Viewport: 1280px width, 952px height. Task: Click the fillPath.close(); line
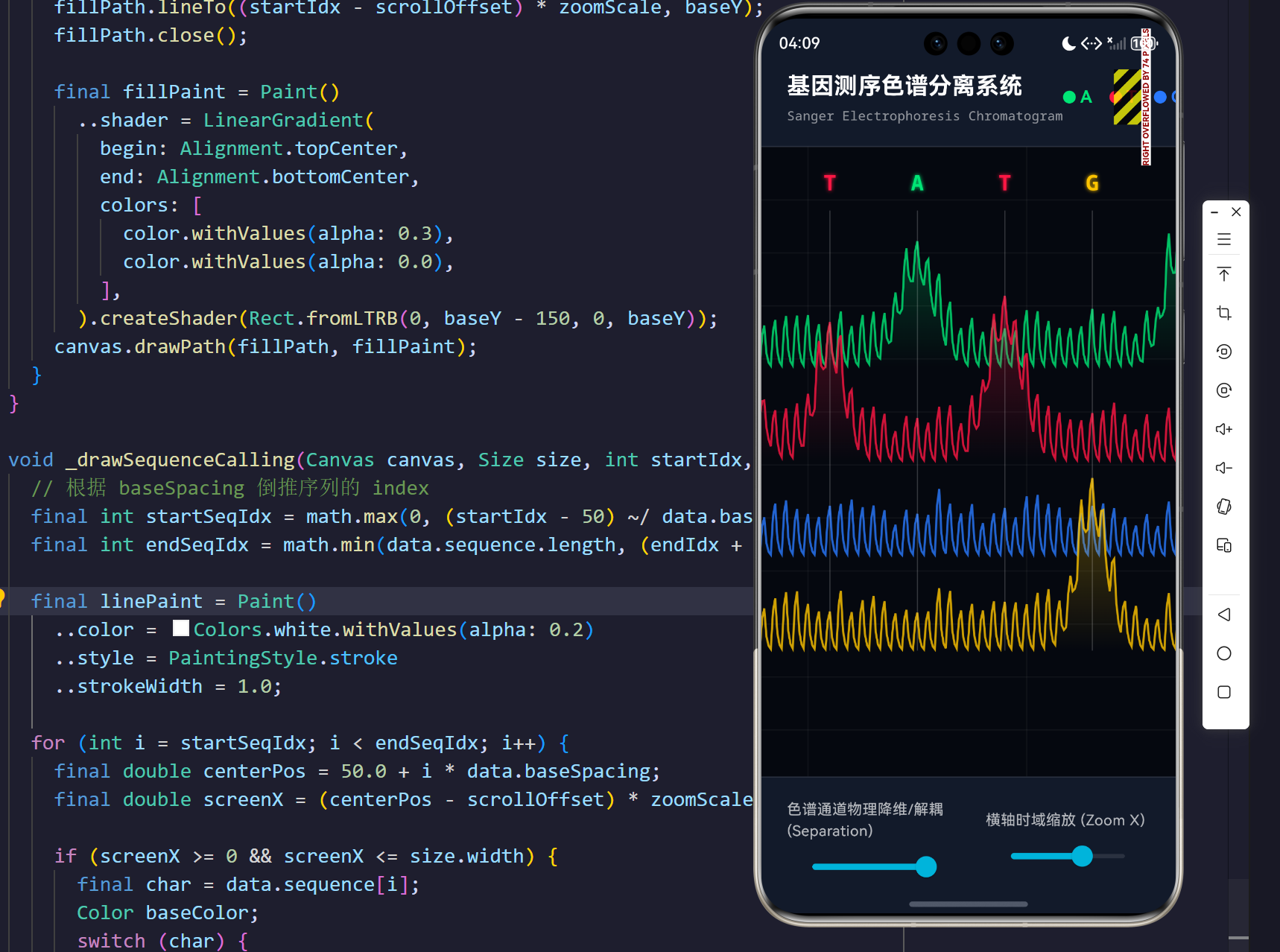pos(151,35)
